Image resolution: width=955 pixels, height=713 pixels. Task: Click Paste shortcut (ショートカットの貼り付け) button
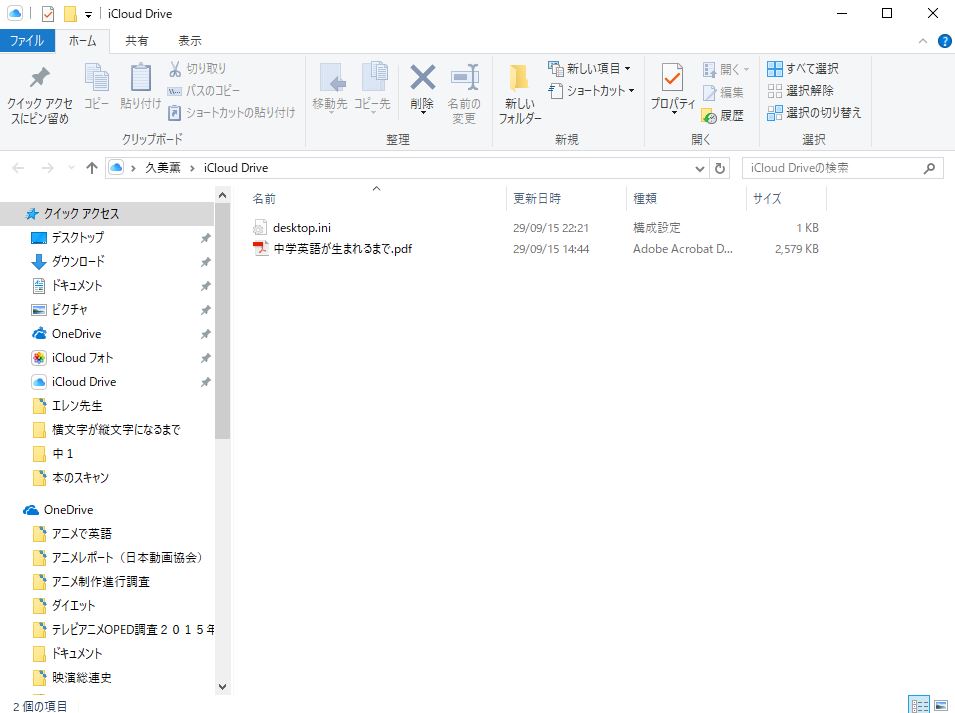231,113
